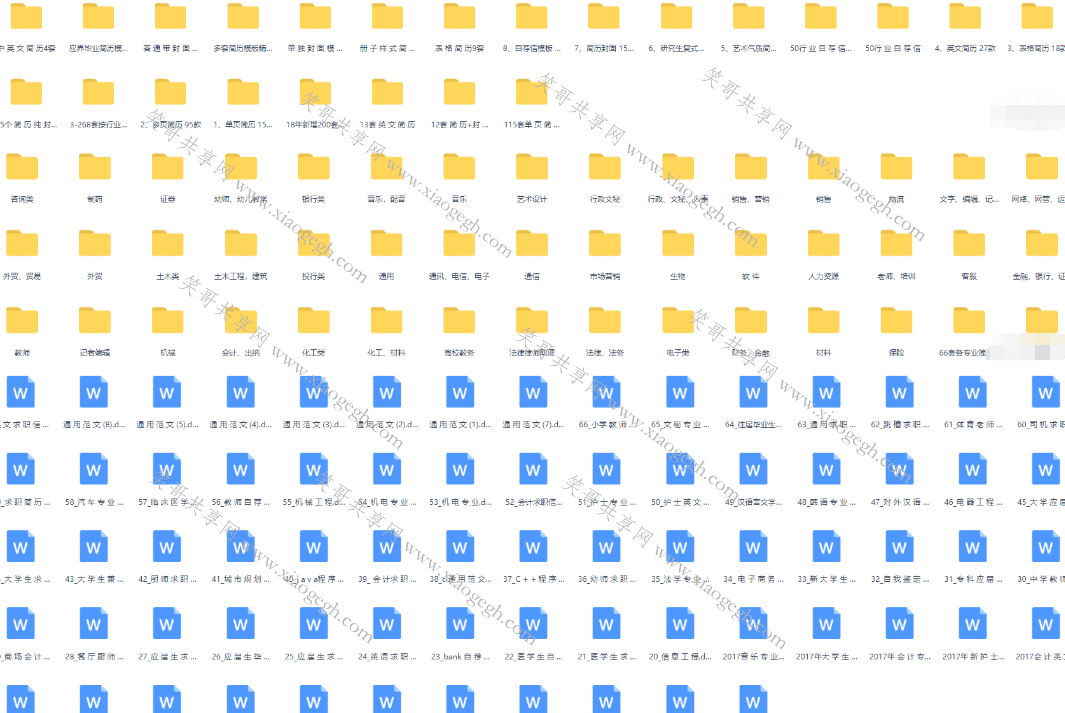Viewport: 1065px width, 713px height.
Task: Open the Word file 61_体育老师
Action: point(973,392)
